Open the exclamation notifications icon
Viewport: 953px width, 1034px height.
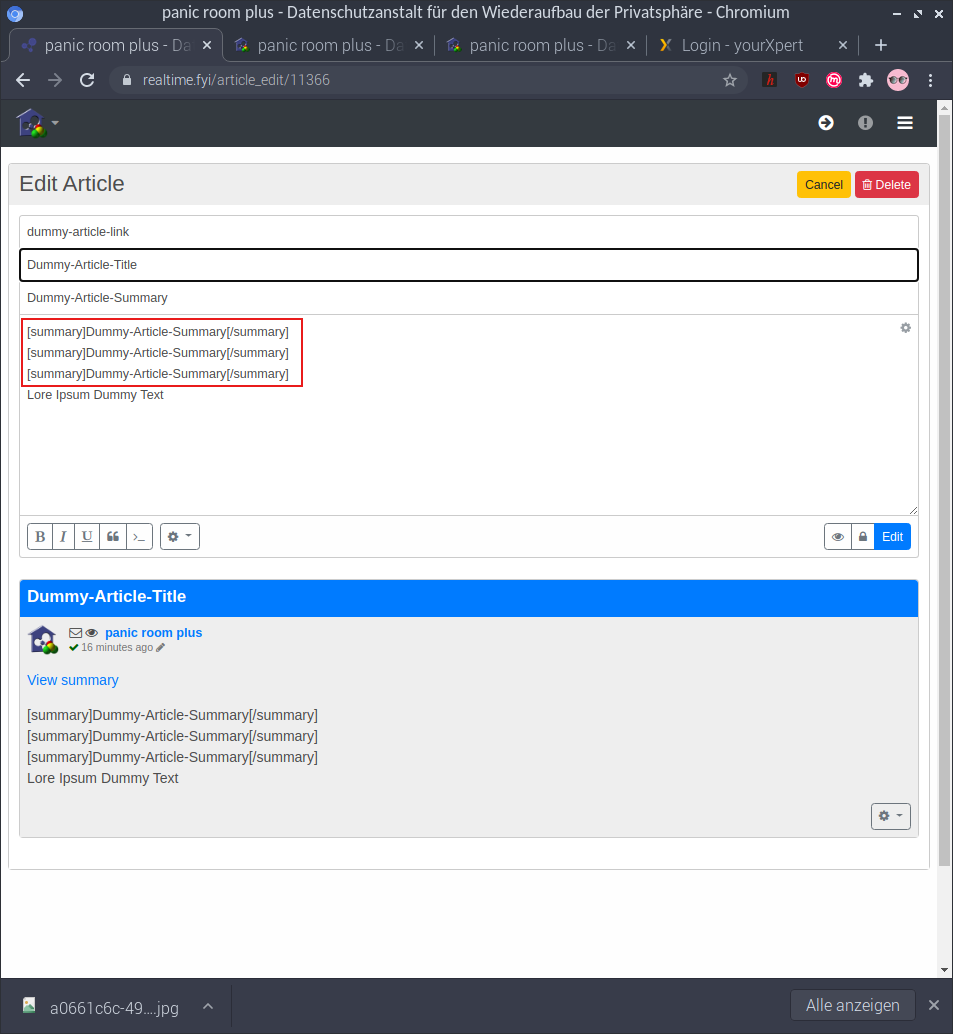pos(865,123)
